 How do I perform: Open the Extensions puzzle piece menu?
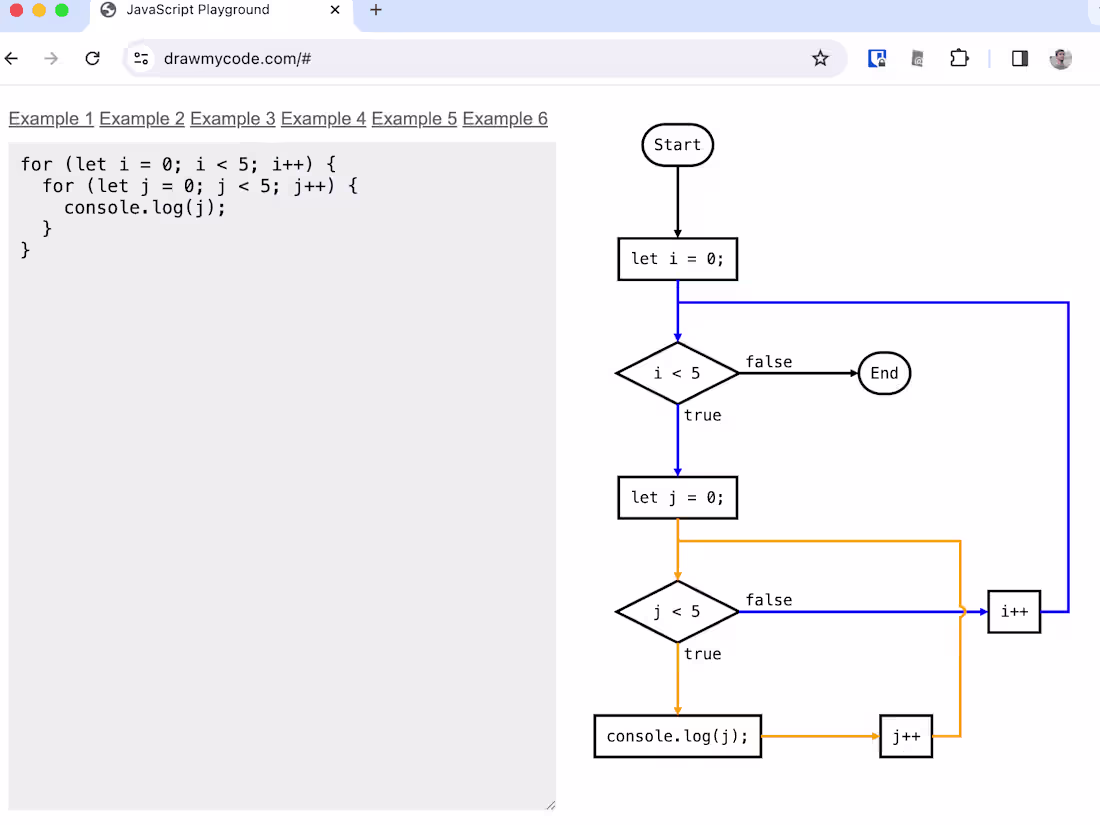[x=959, y=58]
